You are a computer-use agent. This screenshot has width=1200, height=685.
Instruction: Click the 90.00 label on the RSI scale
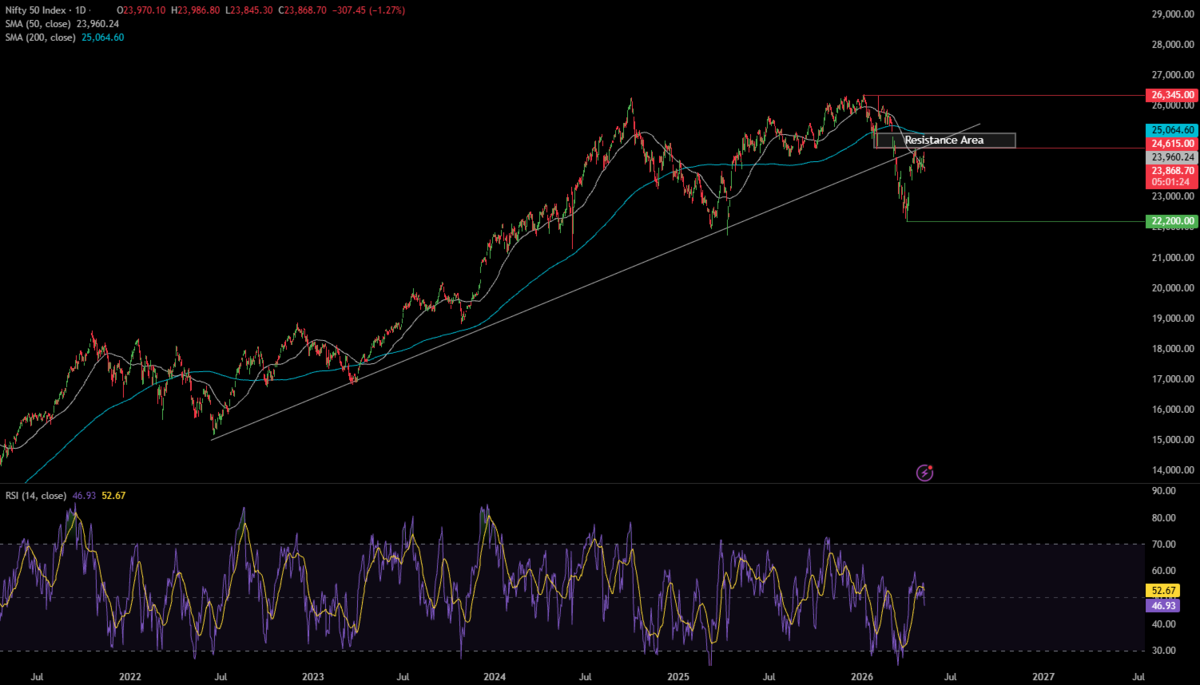point(1162,491)
